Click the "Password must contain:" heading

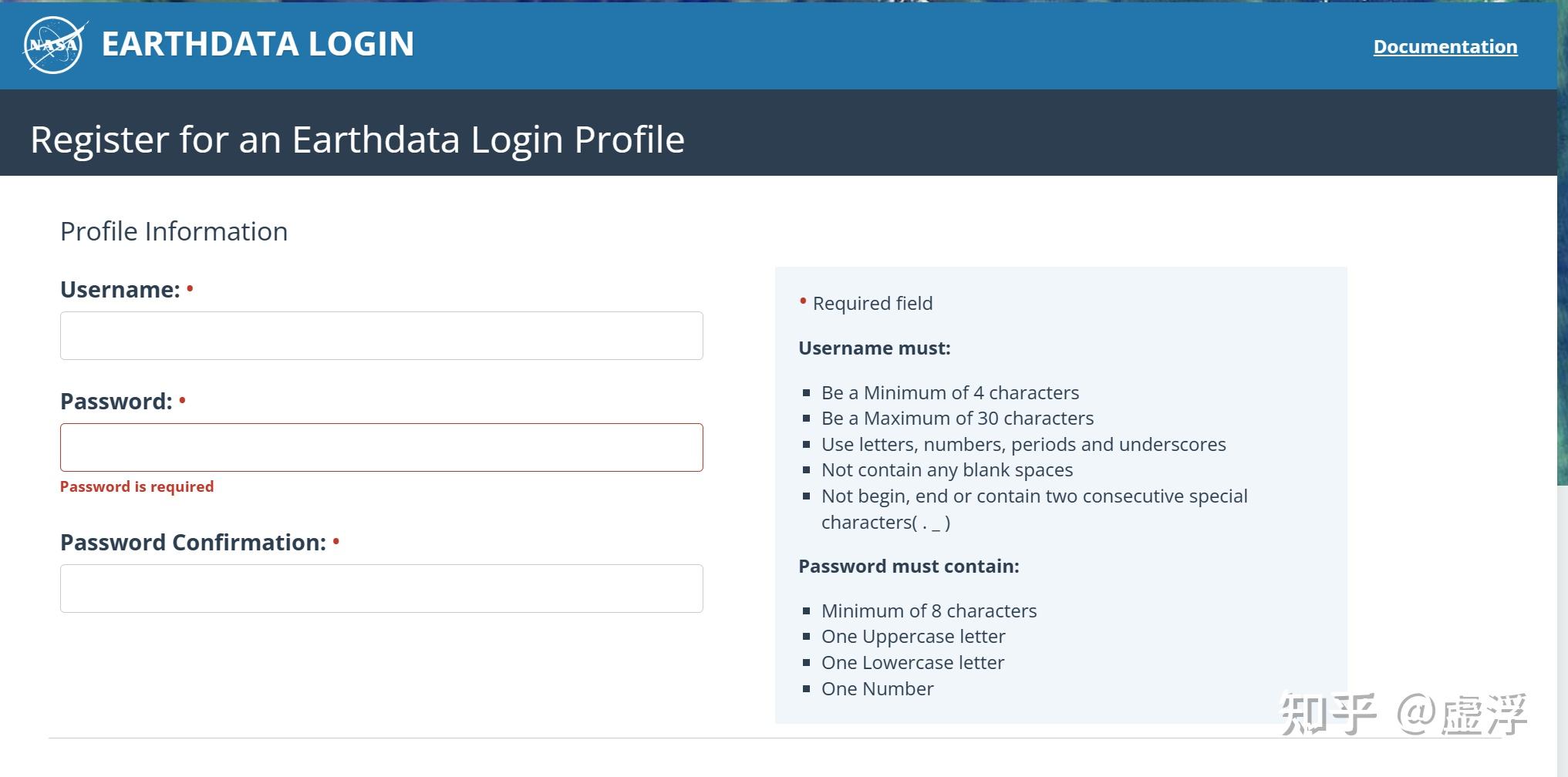tap(909, 567)
